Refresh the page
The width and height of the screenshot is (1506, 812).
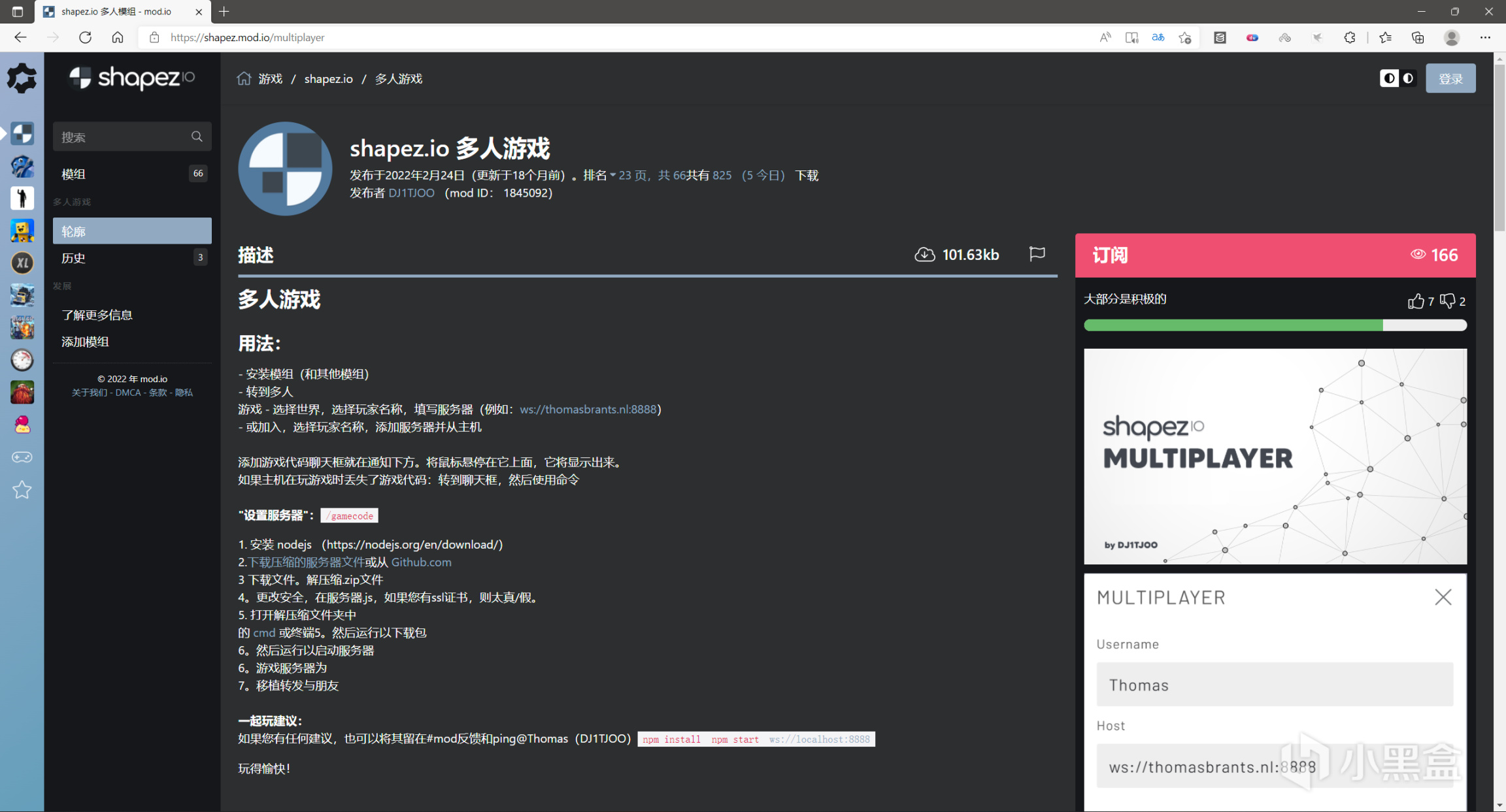[85, 37]
